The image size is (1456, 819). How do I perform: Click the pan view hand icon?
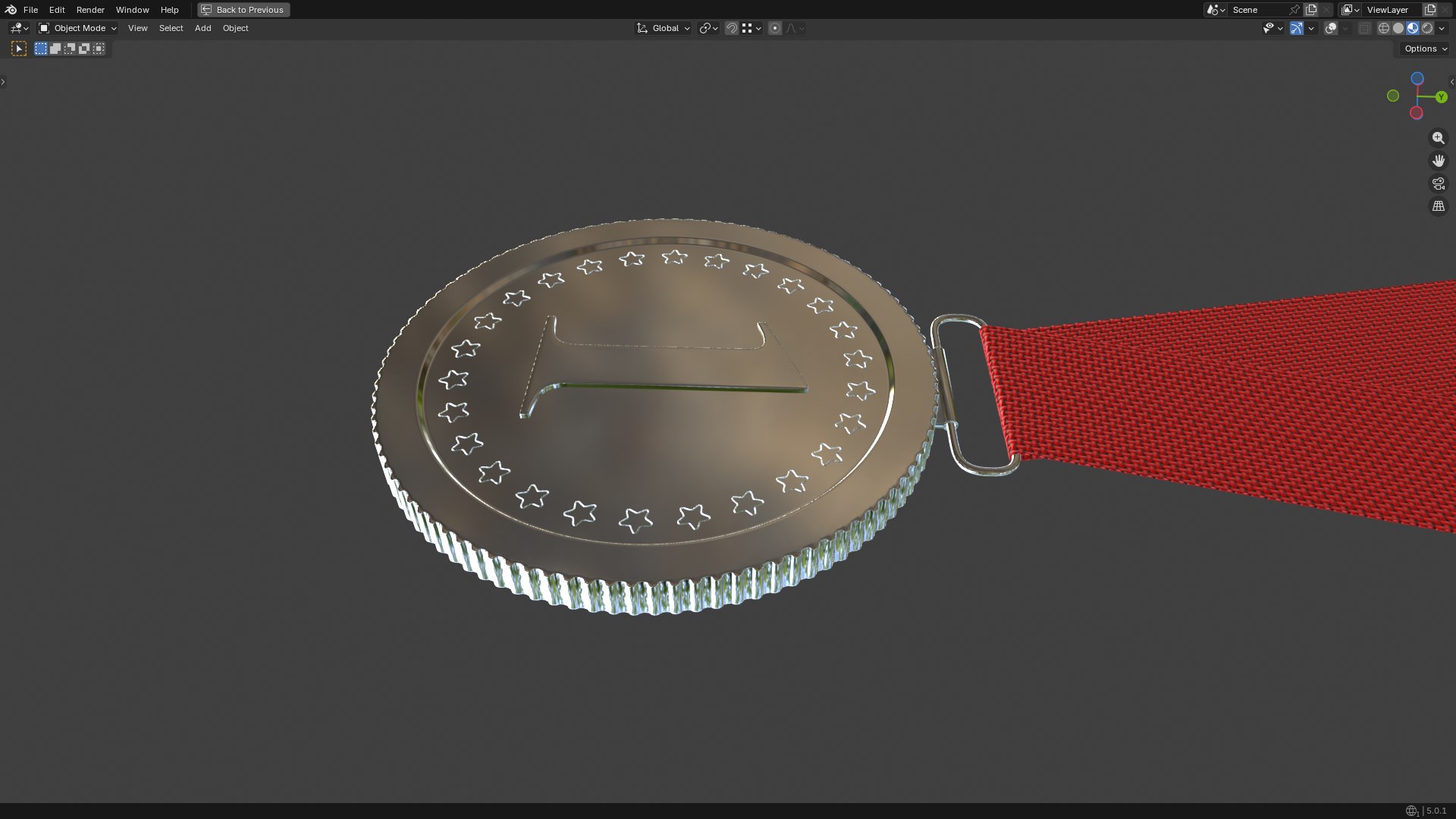coord(1439,161)
